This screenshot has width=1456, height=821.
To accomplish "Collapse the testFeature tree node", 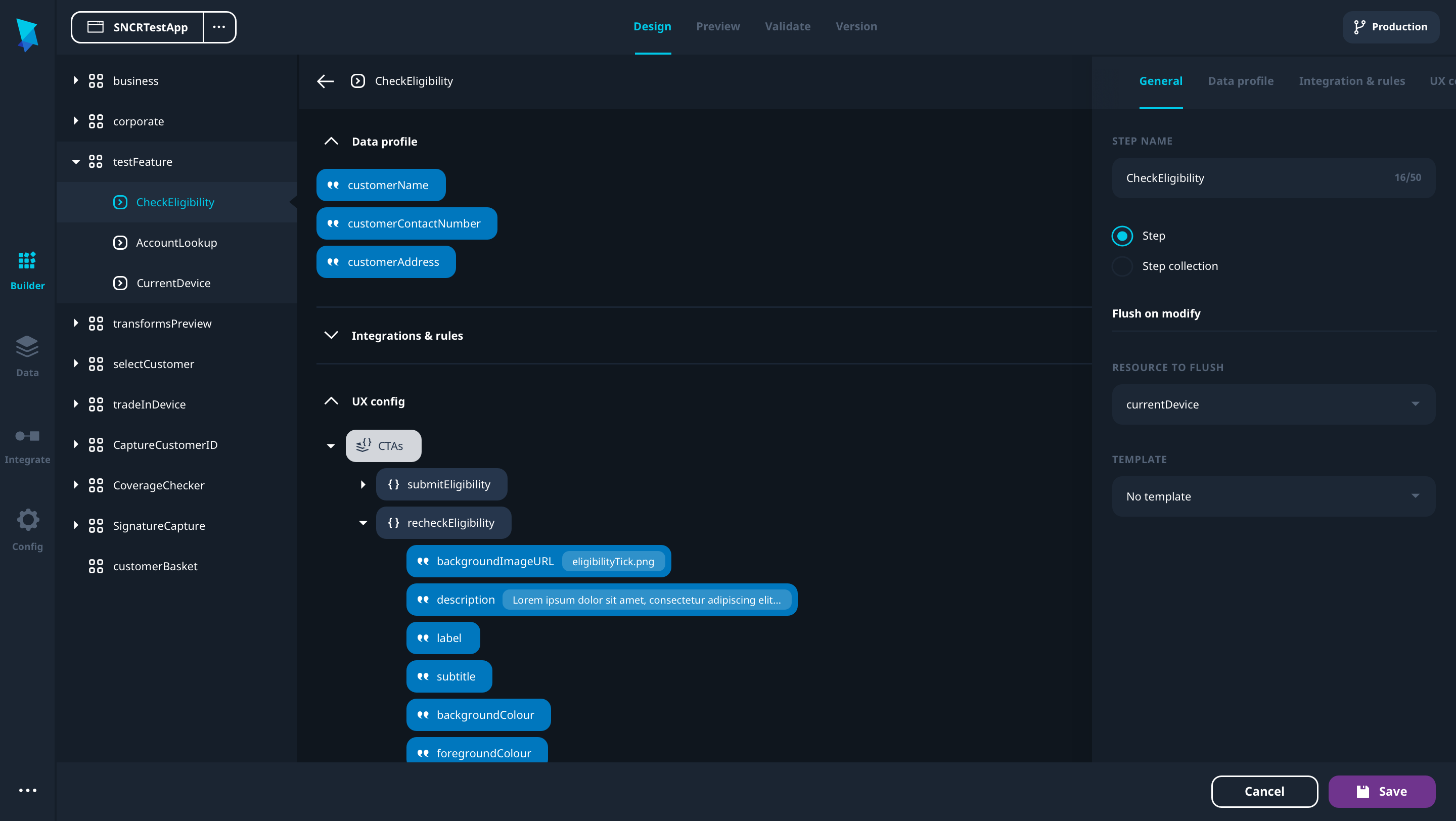I will coord(76,162).
